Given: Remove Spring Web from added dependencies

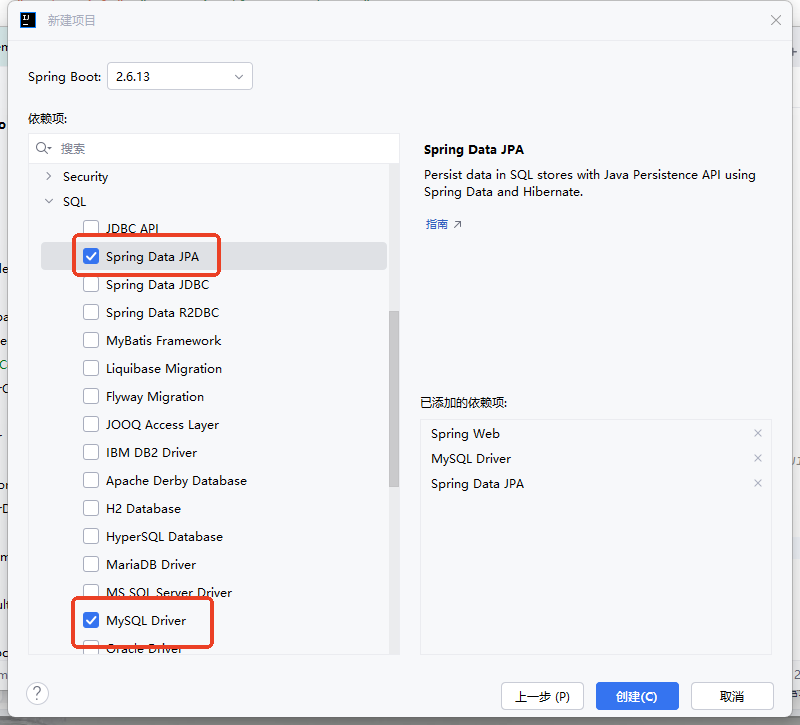Looking at the screenshot, I should click(x=758, y=433).
